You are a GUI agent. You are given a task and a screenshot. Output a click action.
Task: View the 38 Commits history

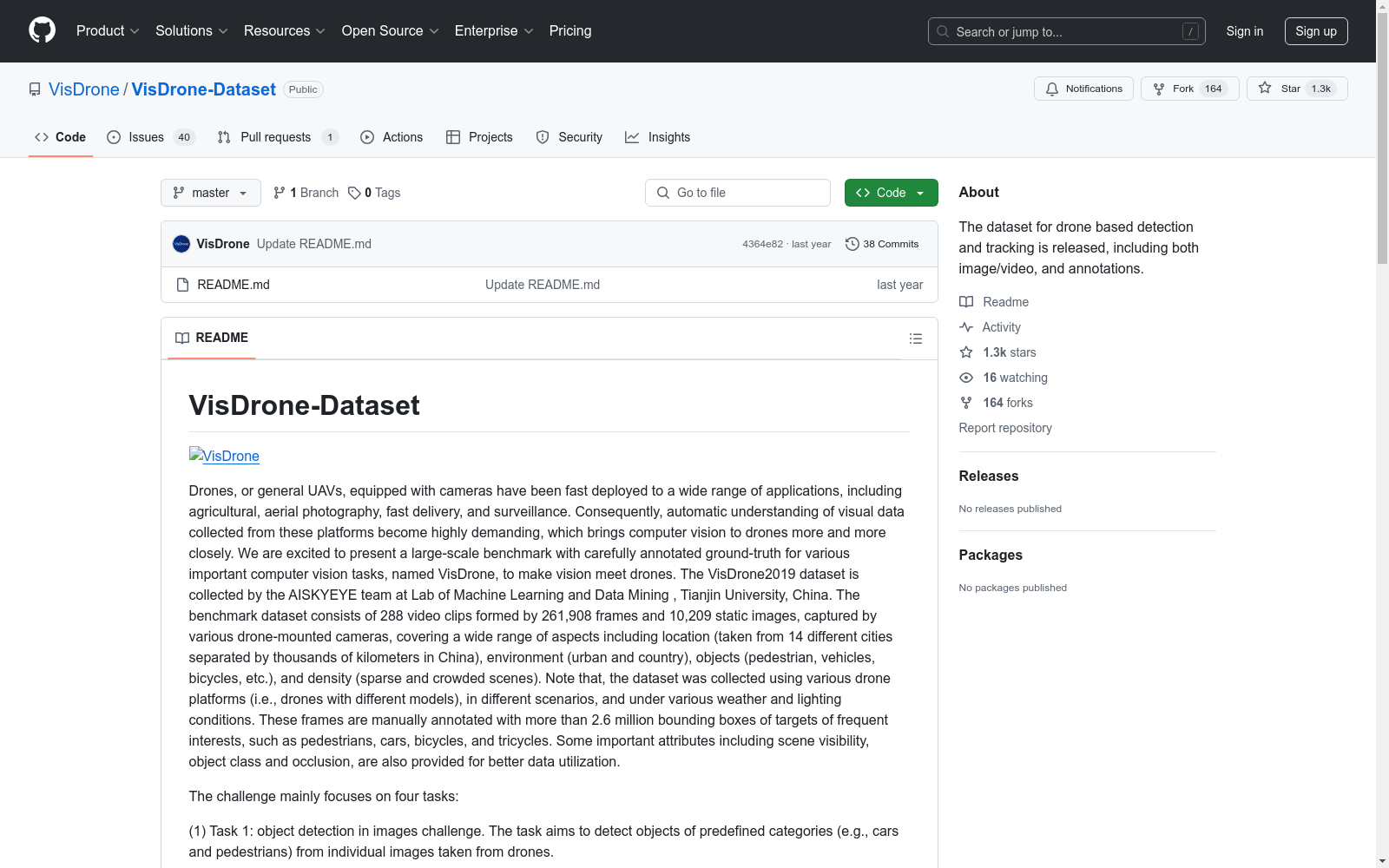point(882,244)
